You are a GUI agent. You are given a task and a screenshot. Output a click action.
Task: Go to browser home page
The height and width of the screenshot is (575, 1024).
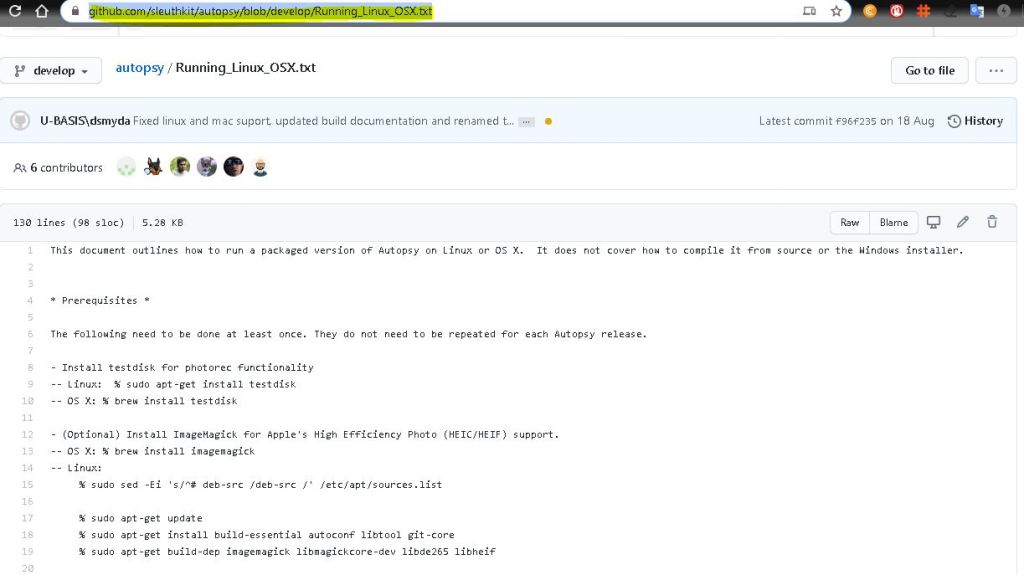[41, 11]
